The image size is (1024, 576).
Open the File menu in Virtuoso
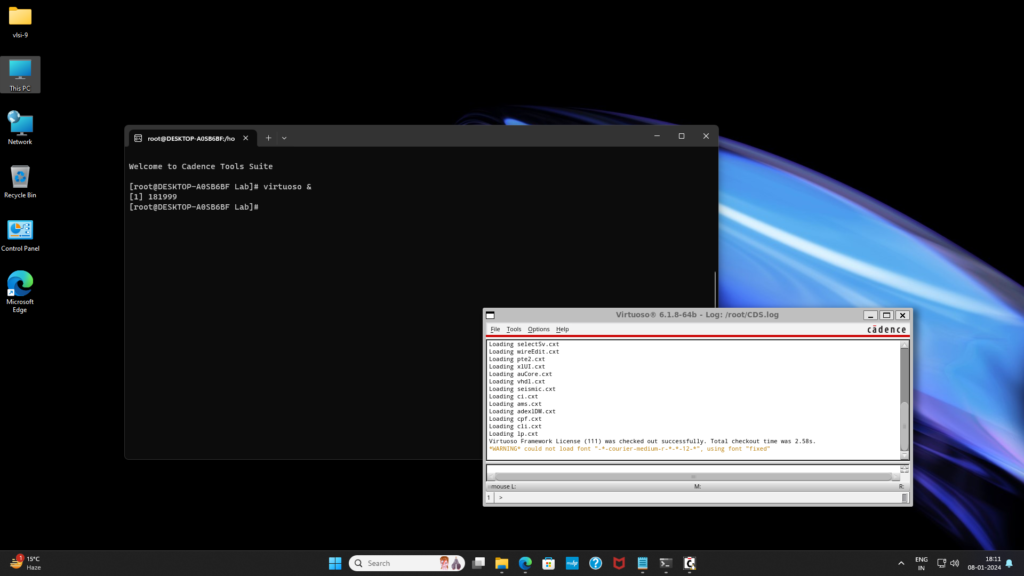point(495,329)
